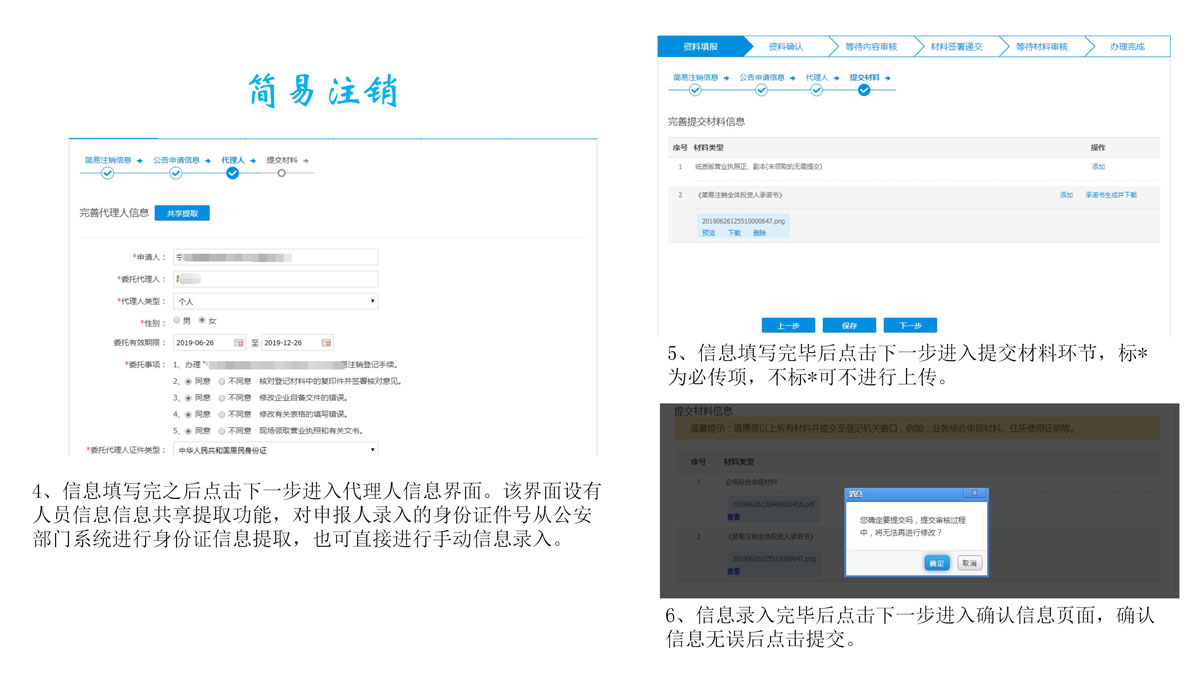The height and width of the screenshot is (676, 1201).
Task: Expand the 代理人类型 dropdown showing 个人
Action: pos(275,301)
